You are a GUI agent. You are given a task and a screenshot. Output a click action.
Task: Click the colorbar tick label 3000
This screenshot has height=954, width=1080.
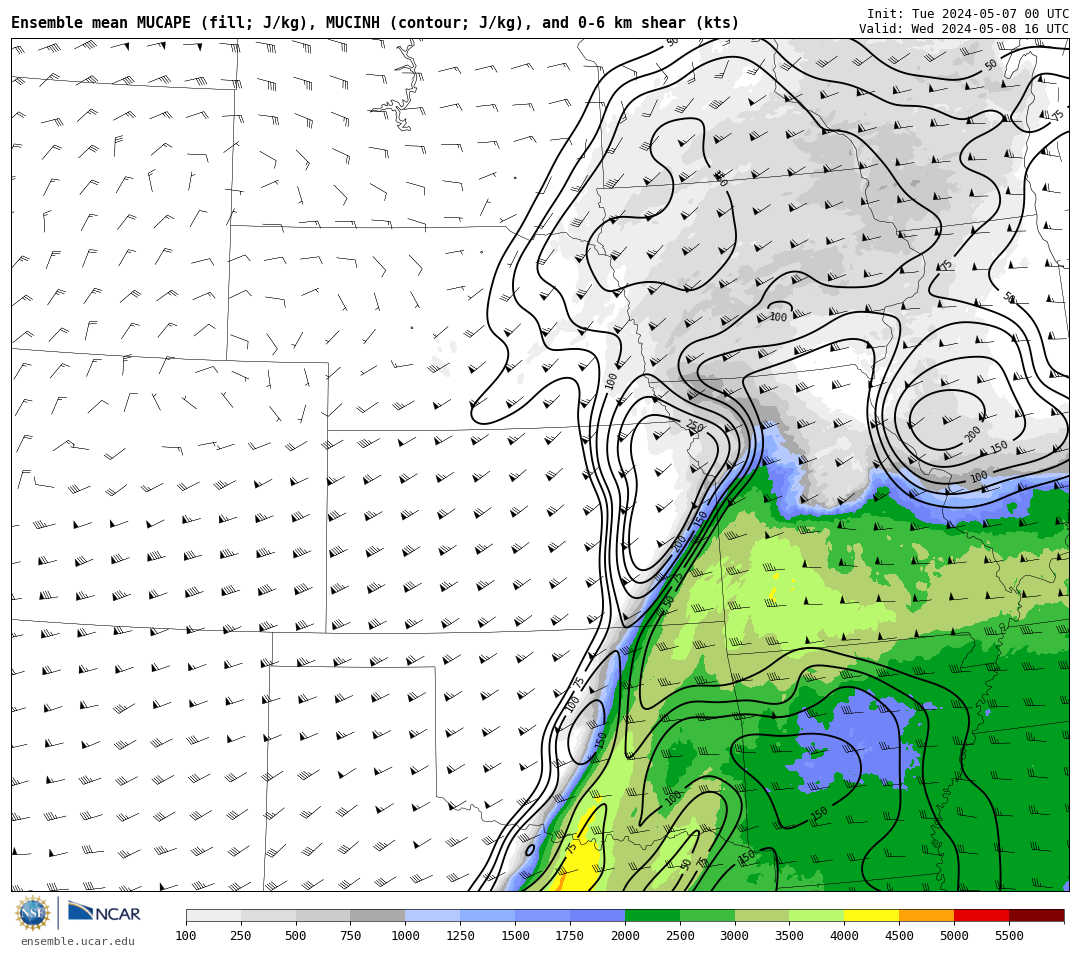[734, 935]
